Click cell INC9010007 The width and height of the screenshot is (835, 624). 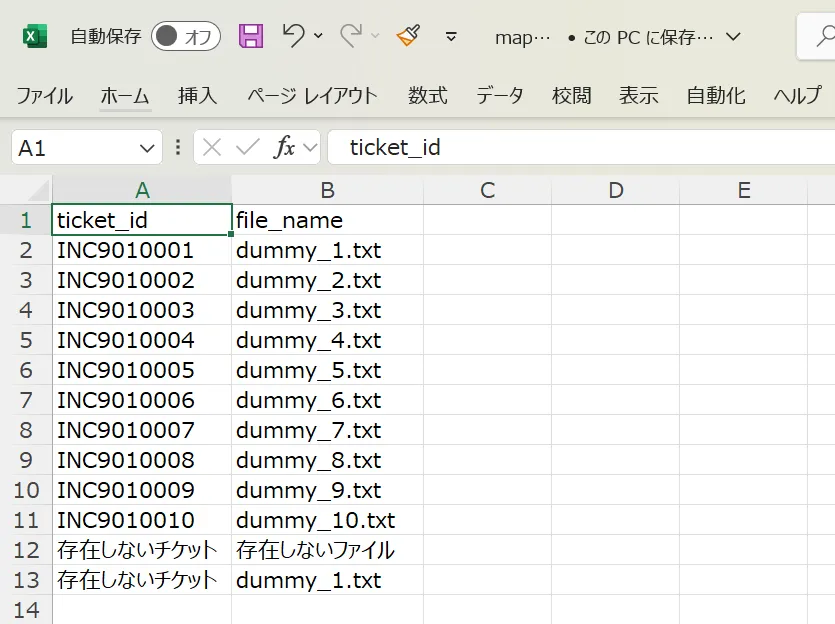(142, 430)
